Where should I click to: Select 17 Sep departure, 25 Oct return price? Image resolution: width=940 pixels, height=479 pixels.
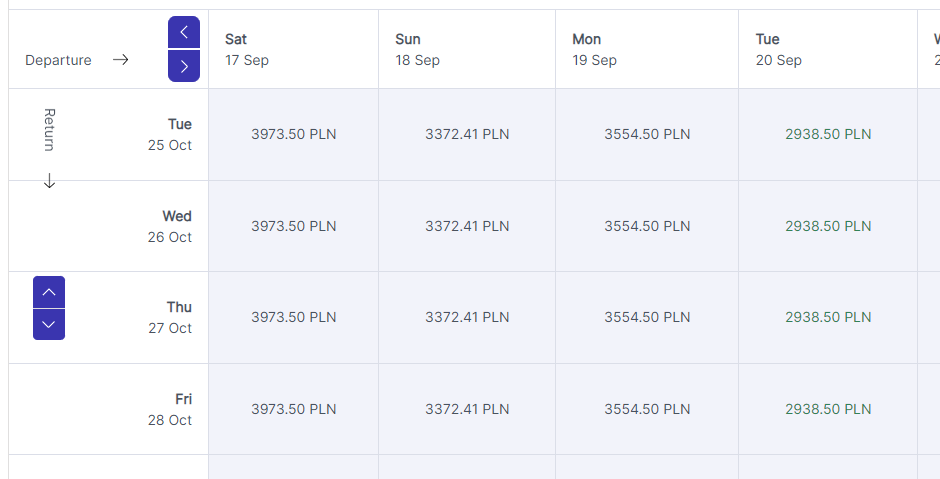point(294,134)
